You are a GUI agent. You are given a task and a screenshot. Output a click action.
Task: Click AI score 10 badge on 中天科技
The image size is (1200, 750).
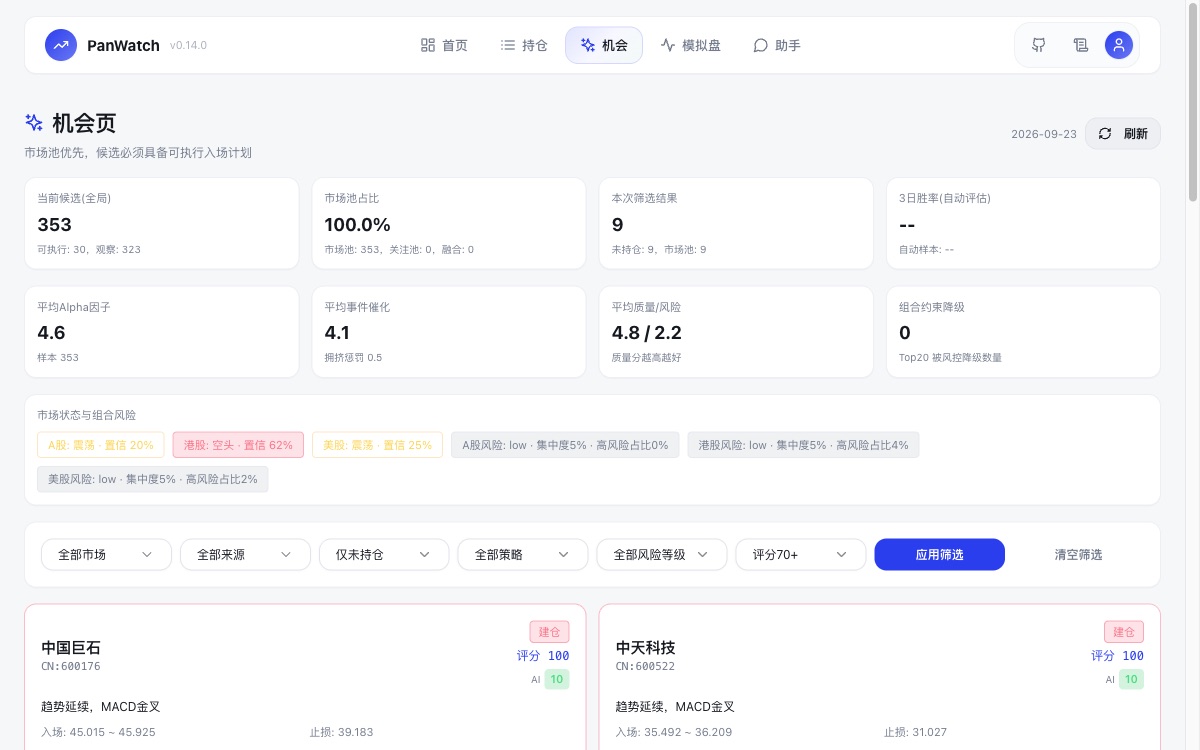[x=1131, y=680]
